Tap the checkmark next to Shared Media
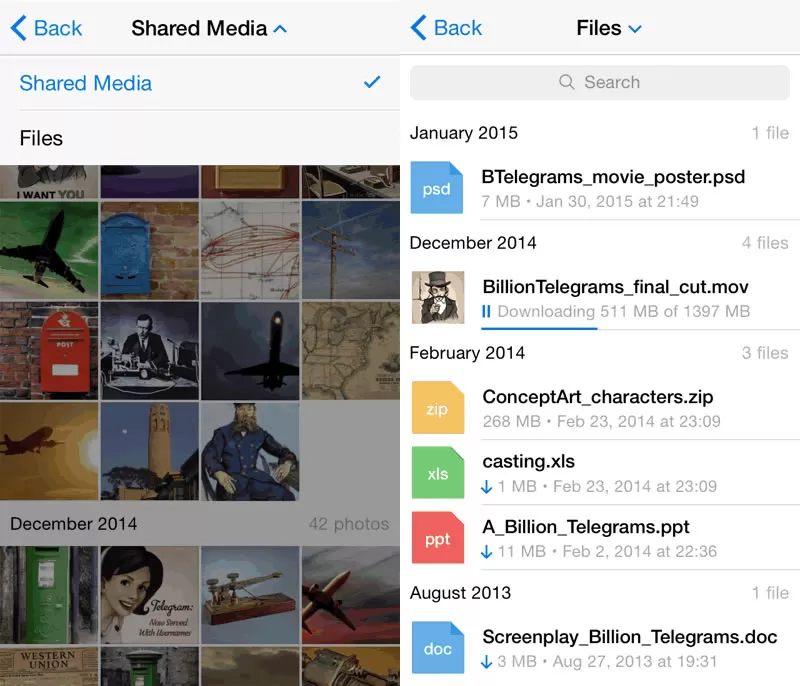Screen dimensions: 800x686 click(372, 82)
